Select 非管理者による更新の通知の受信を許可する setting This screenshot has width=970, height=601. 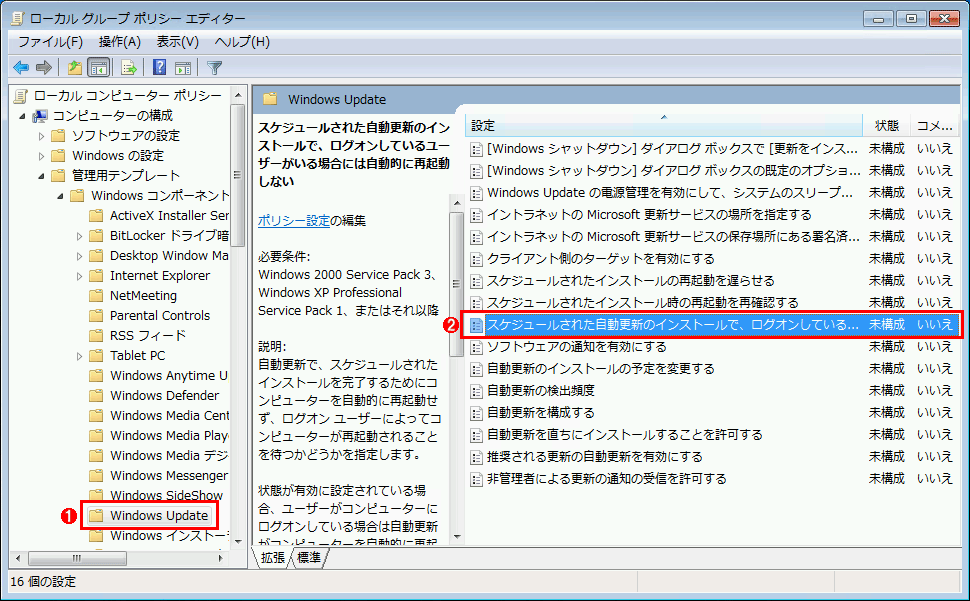tap(606, 479)
